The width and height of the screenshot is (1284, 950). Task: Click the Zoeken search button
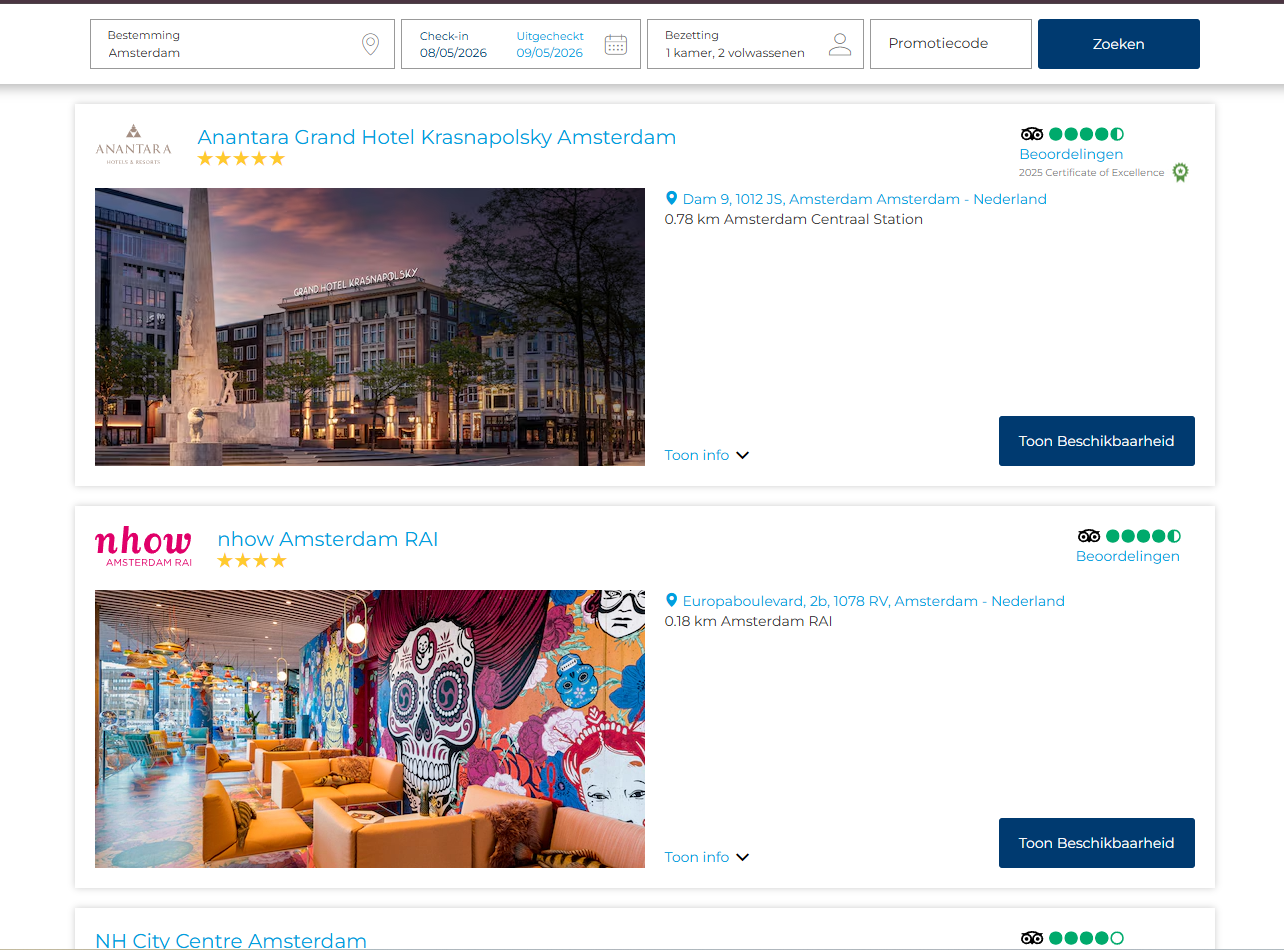click(x=1119, y=44)
